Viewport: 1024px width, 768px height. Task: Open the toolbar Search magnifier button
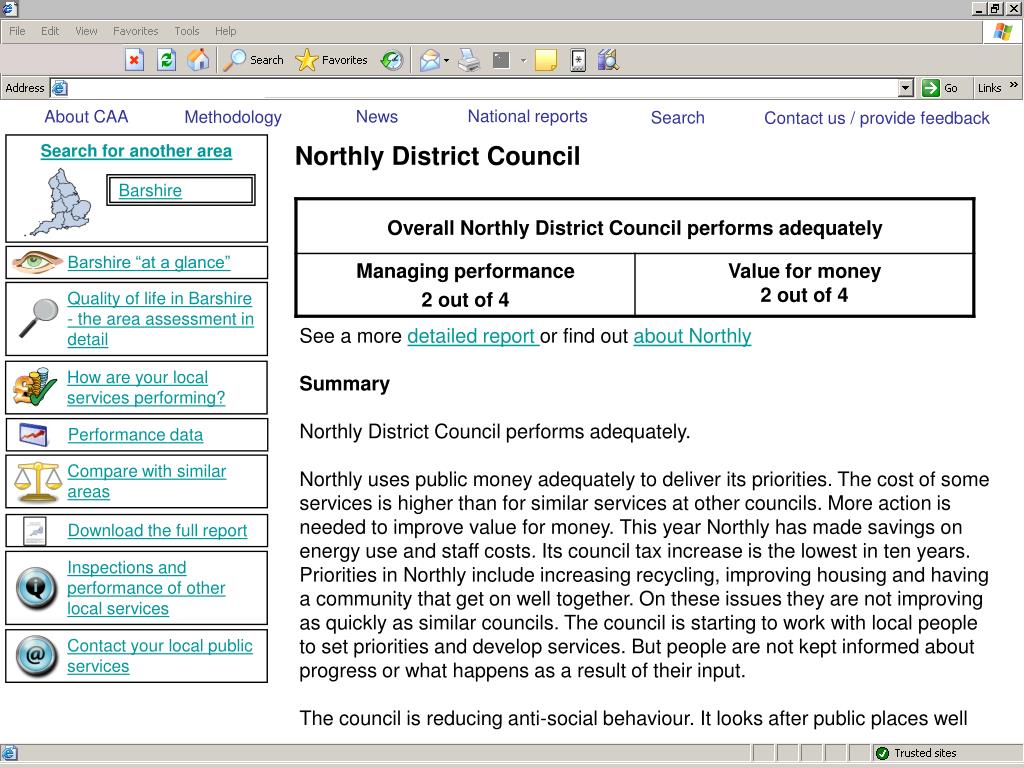click(x=253, y=60)
